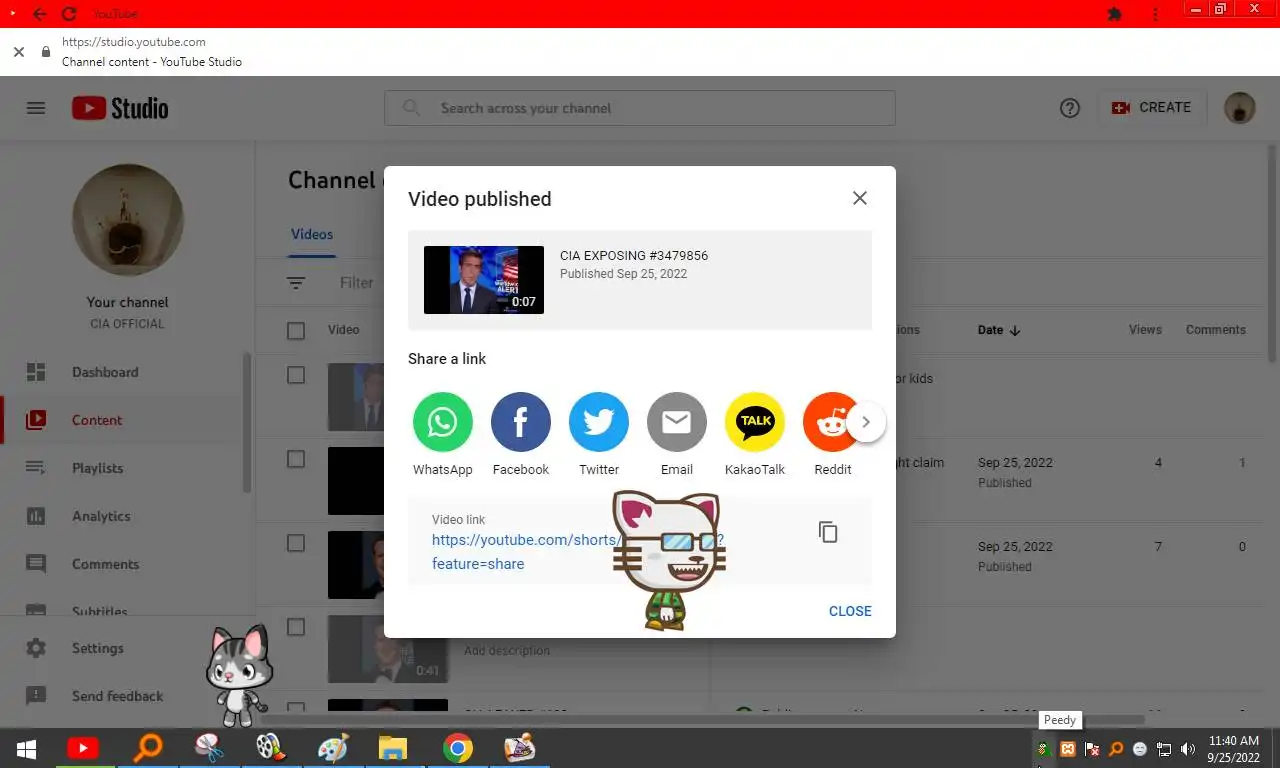The width and height of the screenshot is (1280, 768).
Task: Open the Help question mark icon
Action: [1070, 108]
